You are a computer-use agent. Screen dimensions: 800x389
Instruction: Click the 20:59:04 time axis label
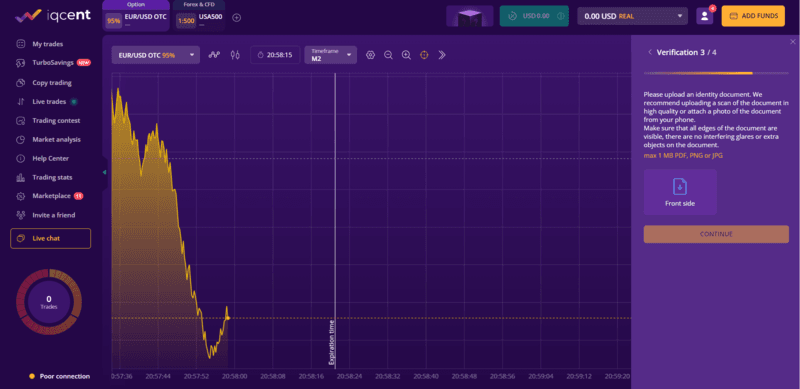tap(540, 376)
